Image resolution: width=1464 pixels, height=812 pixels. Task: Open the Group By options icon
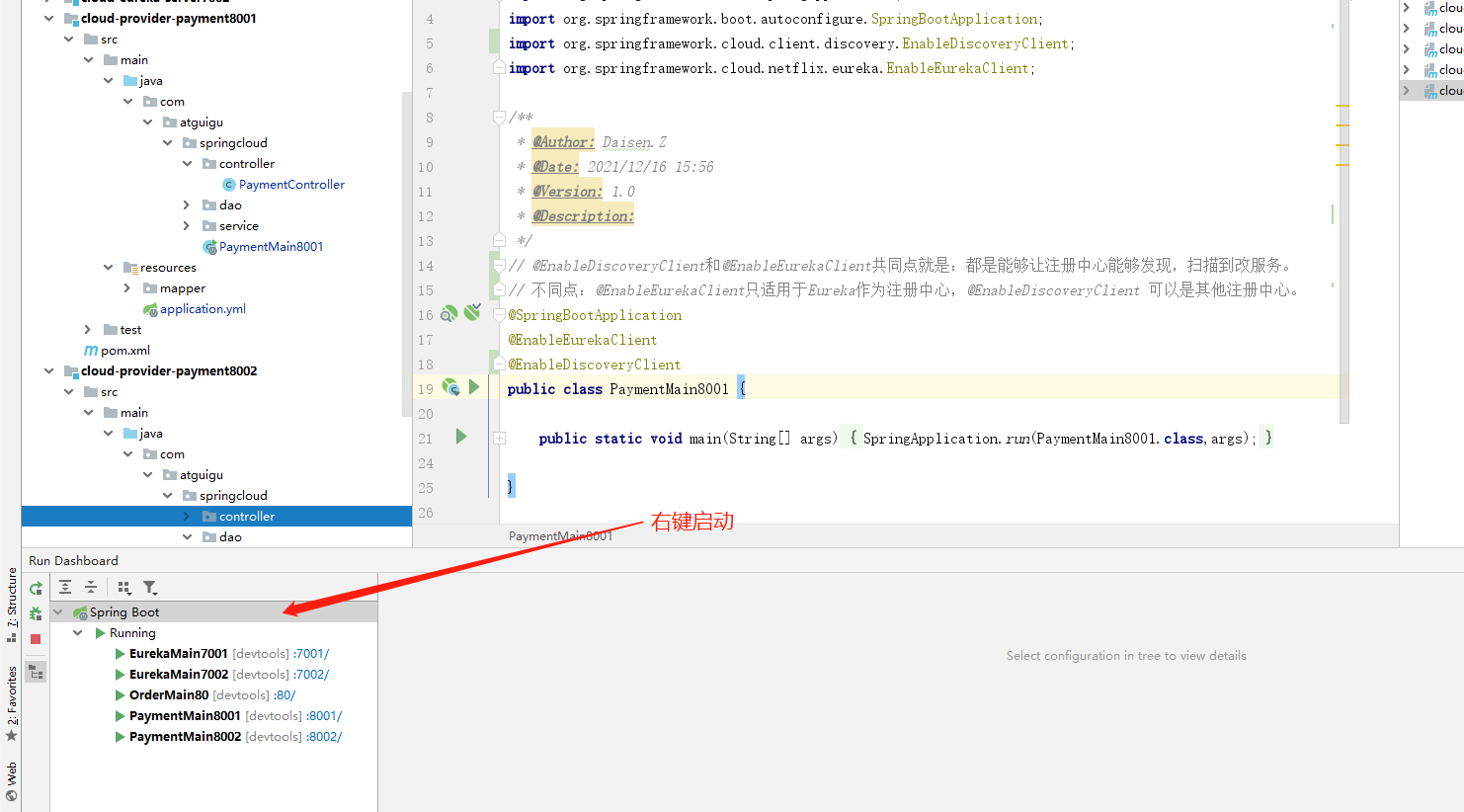pos(124,587)
